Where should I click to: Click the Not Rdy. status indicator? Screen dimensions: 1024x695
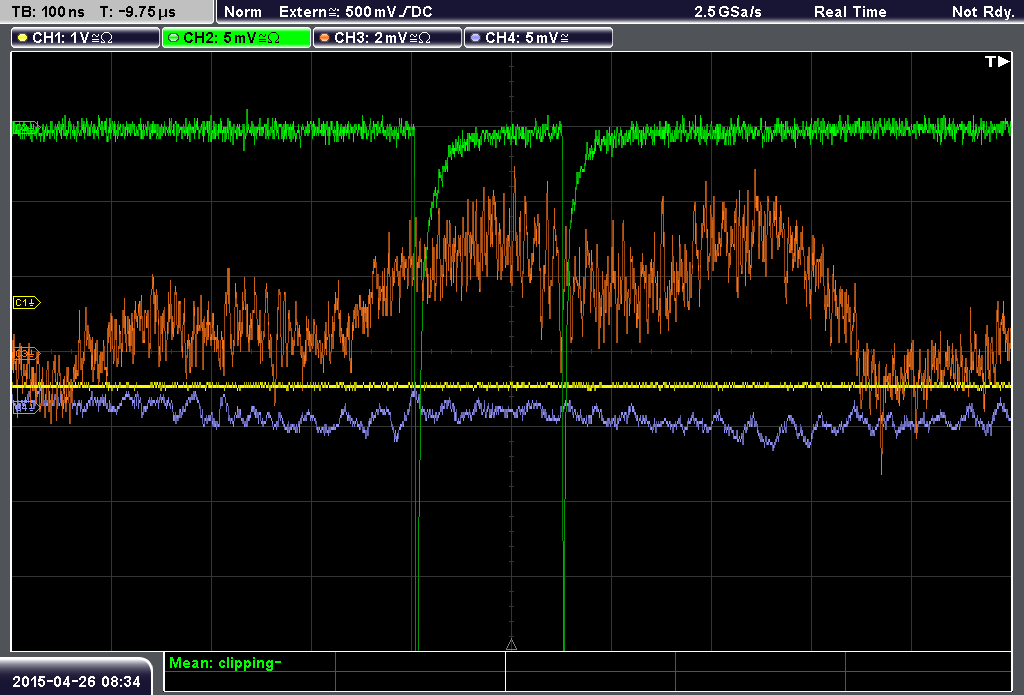pos(983,12)
